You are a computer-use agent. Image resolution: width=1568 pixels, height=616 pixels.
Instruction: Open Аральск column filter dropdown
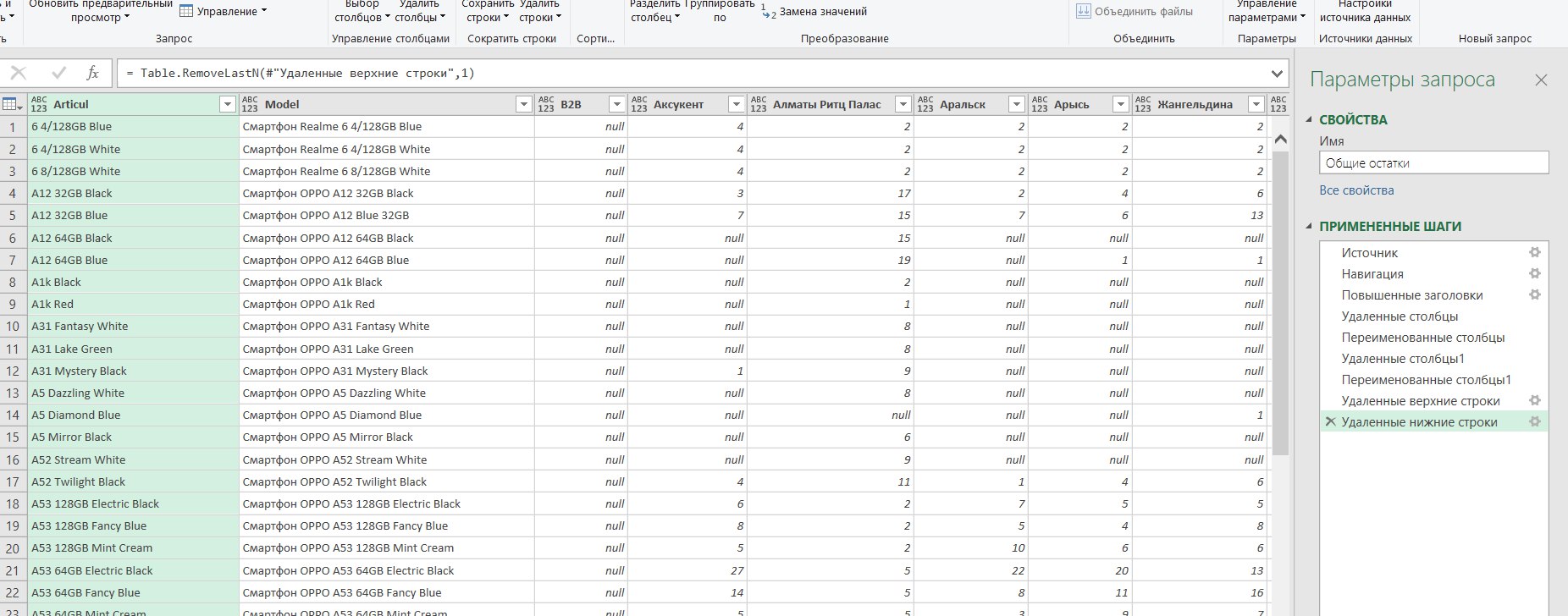click(1016, 104)
